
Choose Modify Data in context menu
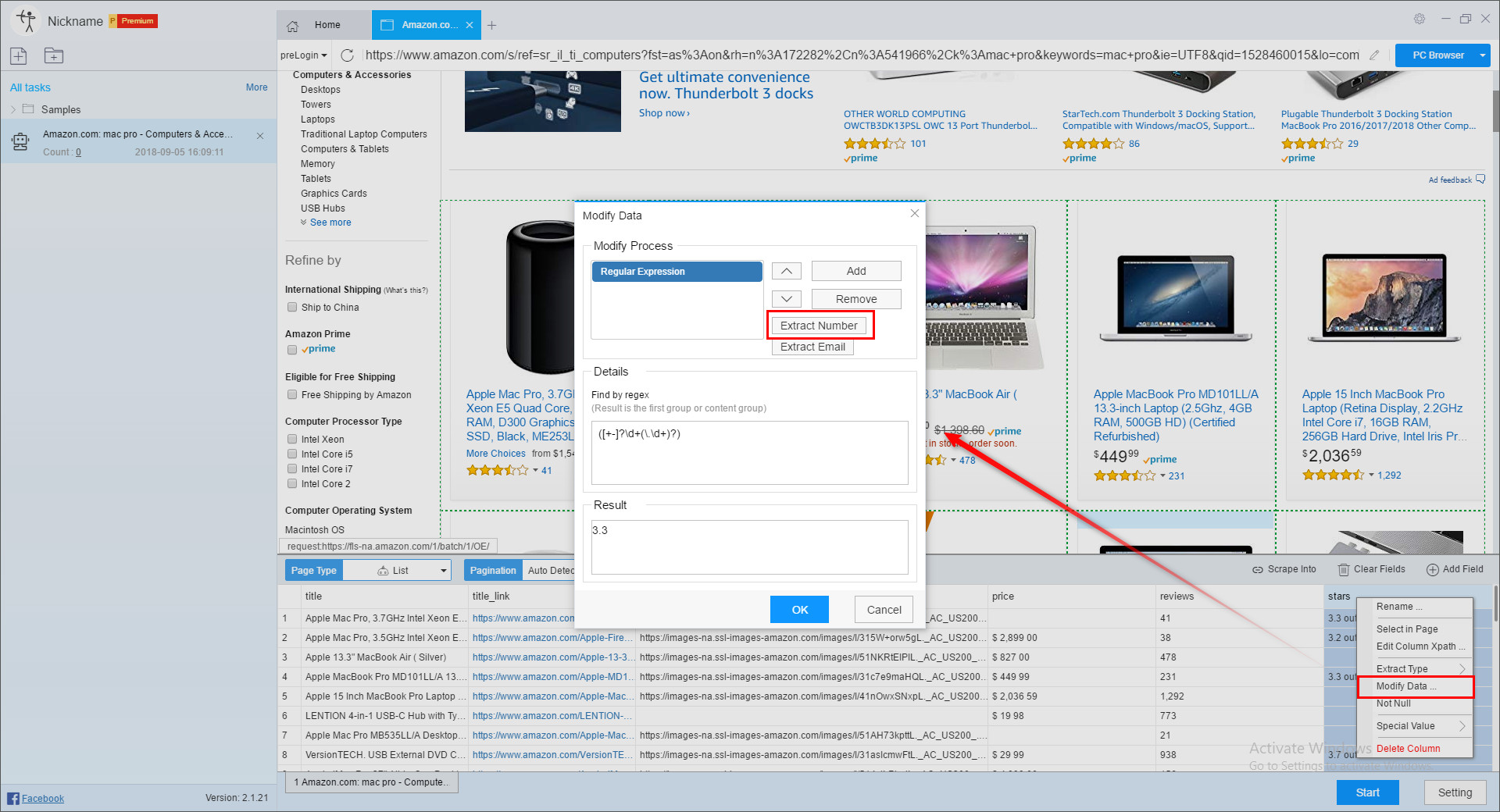click(1416, 686)
